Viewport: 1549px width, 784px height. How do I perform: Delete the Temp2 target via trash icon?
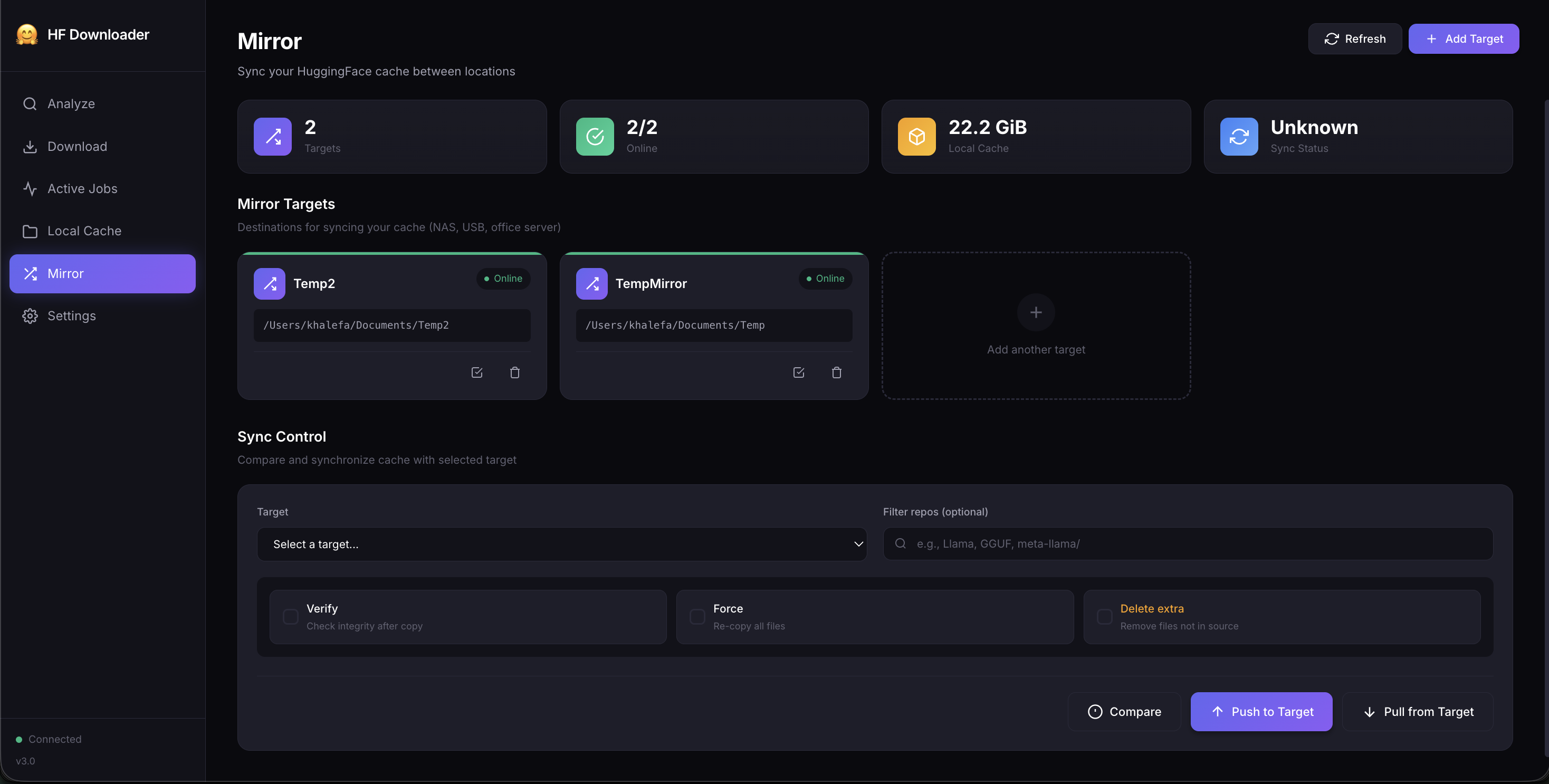pyautogui.click(x=515, y=373)
